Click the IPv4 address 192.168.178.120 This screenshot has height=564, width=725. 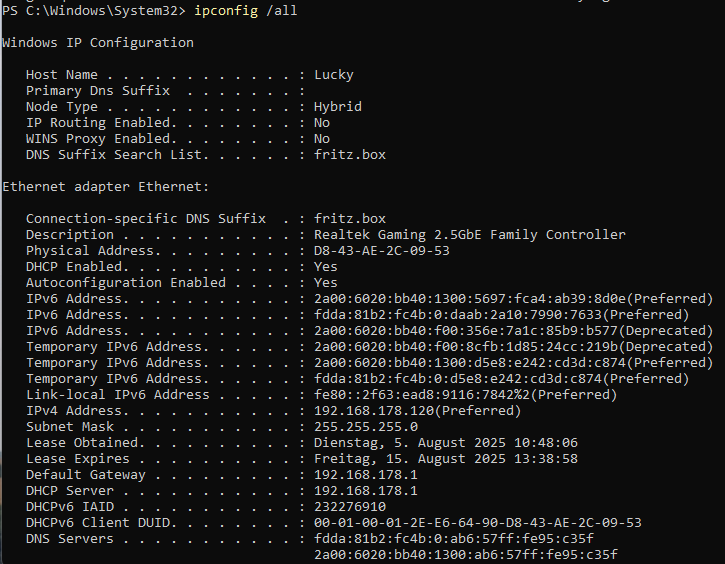[x=374, y=411]
